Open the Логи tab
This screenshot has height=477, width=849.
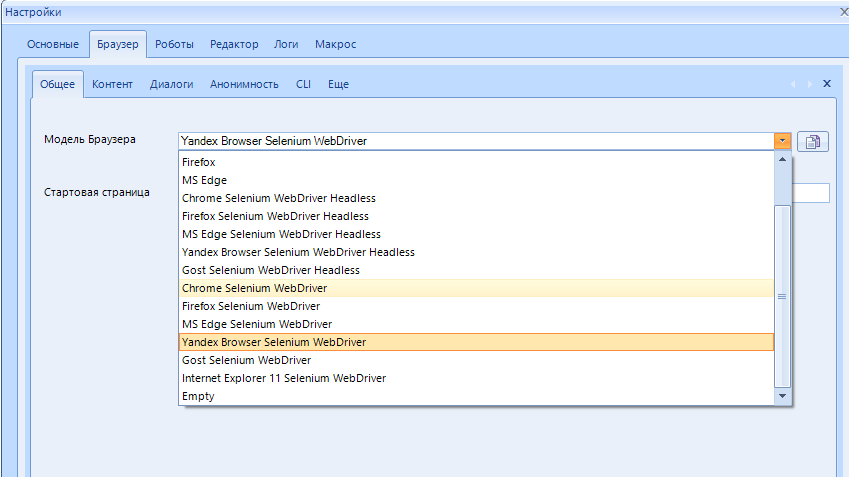coord(287,45)
